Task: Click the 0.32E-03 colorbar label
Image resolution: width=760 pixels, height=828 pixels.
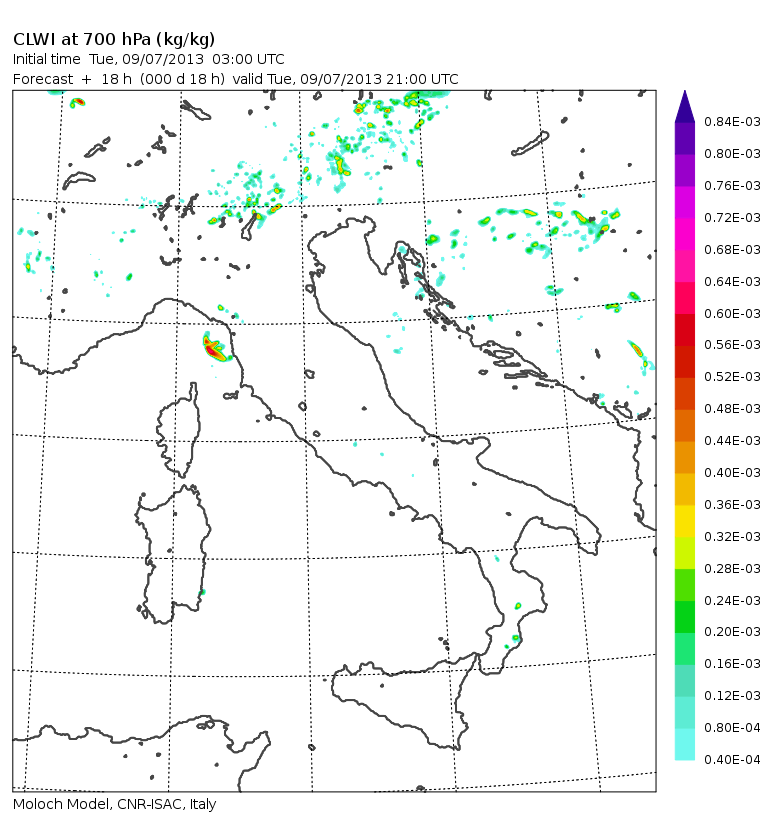Action: pos(732,537)
